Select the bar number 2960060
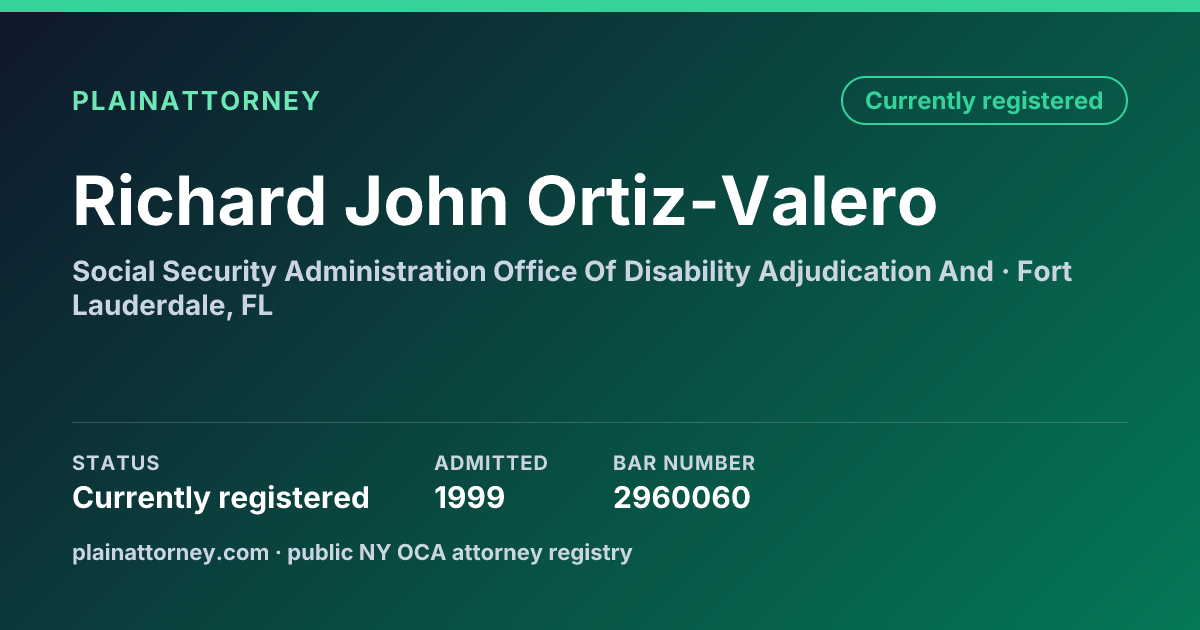The image size is (1200, 630). [x=682, y=497]
